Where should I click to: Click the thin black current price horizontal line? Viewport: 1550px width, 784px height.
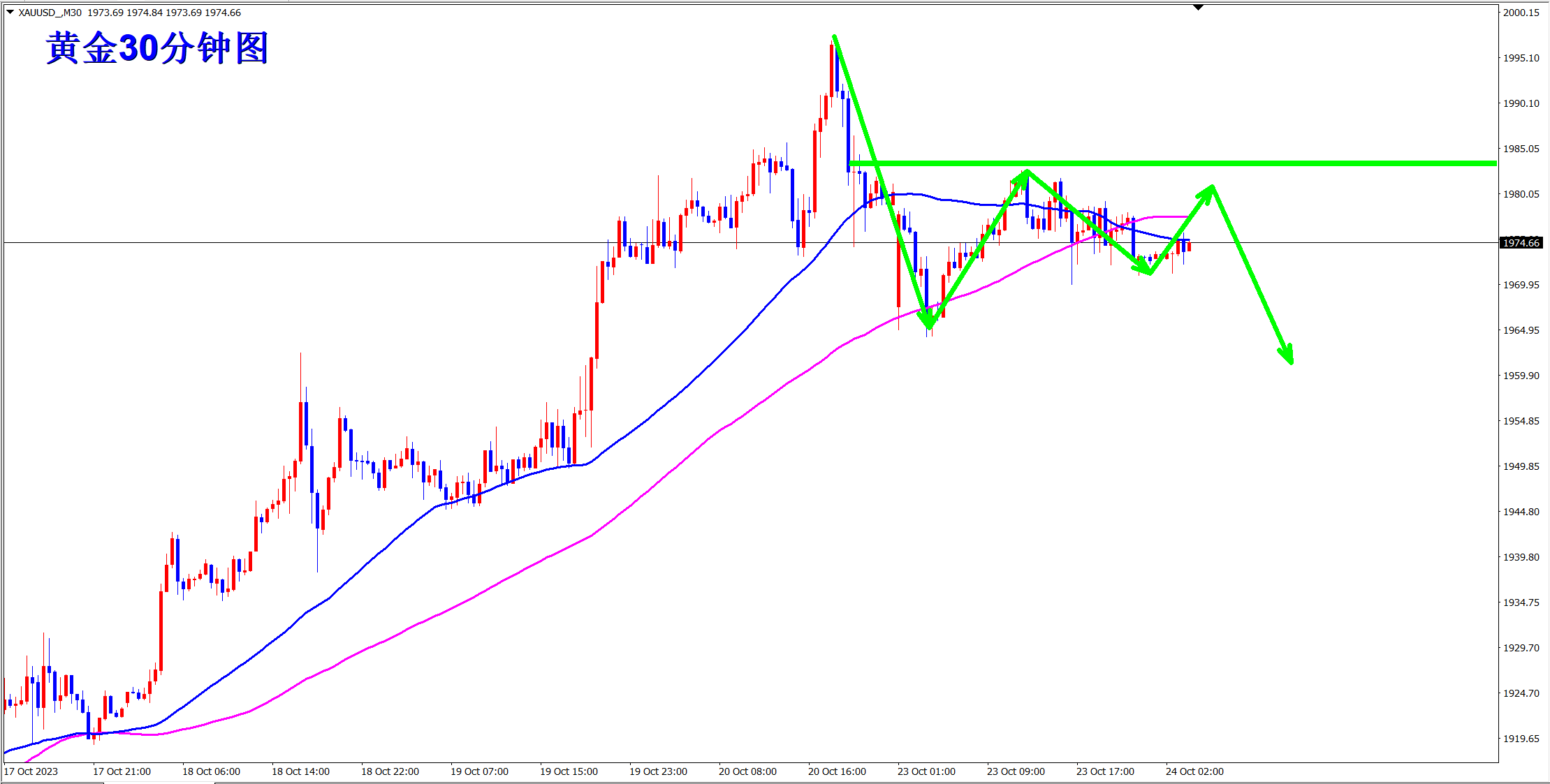tap(349, 243)
